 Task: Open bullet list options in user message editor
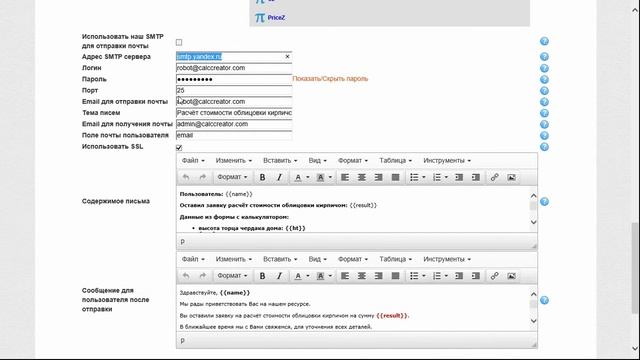coord(424,276)
